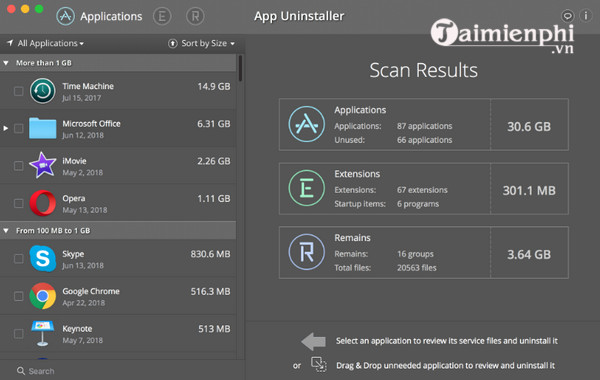Check the Opera checkbox

[18, 203]
